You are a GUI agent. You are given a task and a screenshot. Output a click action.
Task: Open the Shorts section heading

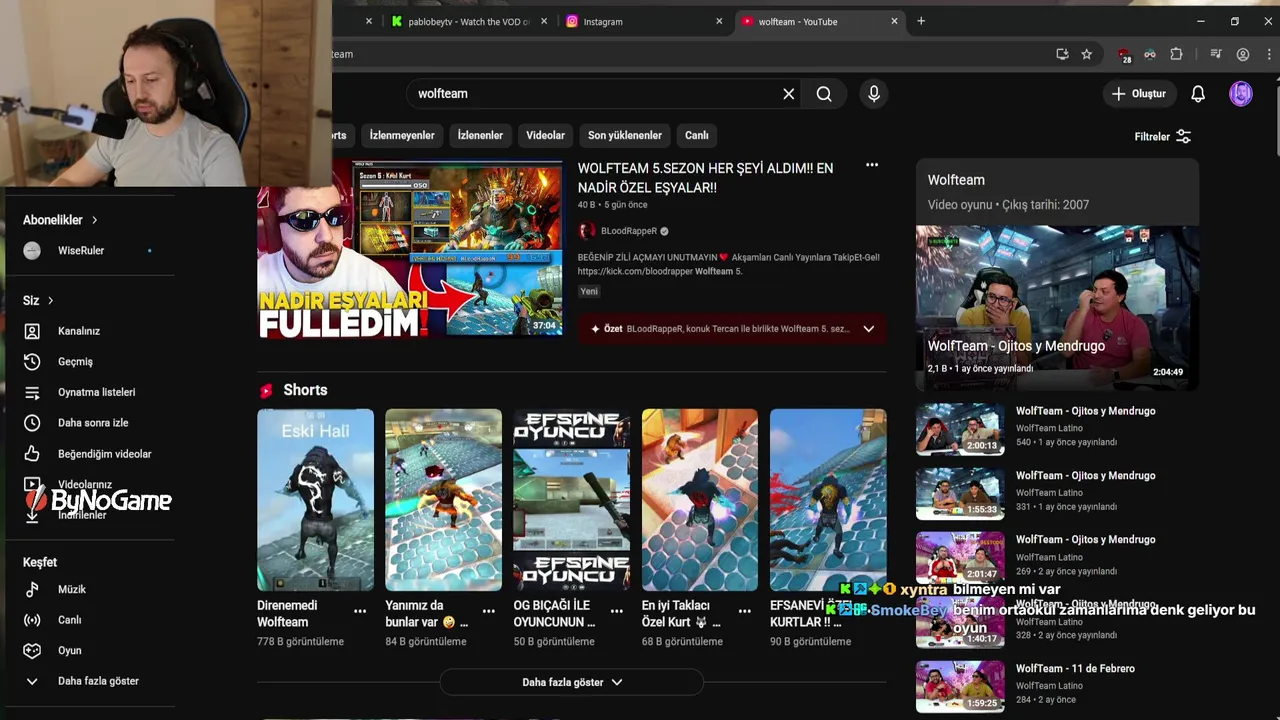pos(305,390)
